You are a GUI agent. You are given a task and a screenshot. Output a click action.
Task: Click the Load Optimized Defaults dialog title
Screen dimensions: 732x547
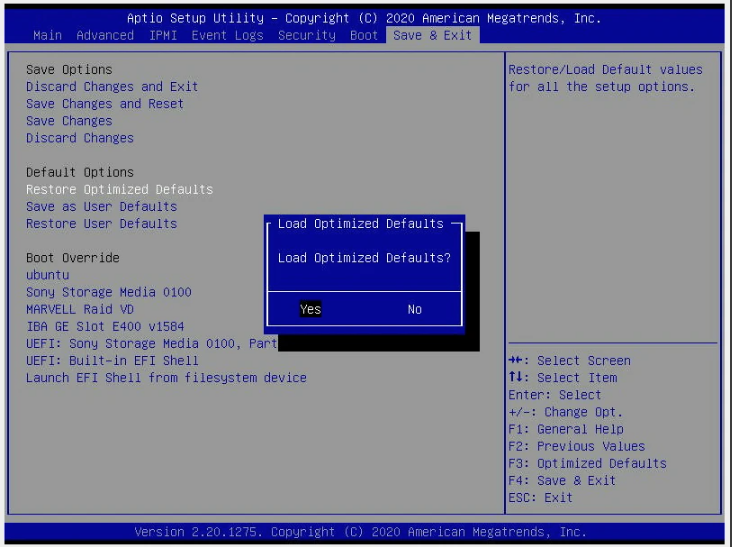coord(360,224)
